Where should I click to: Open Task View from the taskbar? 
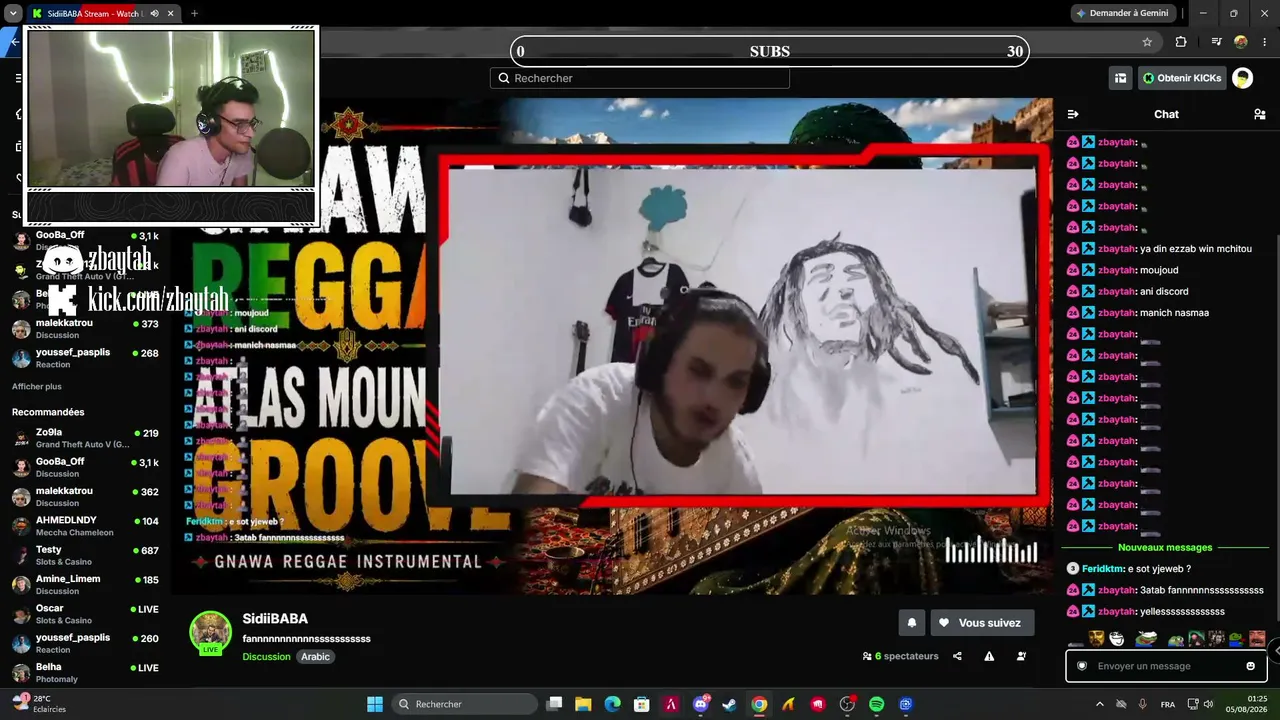tap(554, 704)
